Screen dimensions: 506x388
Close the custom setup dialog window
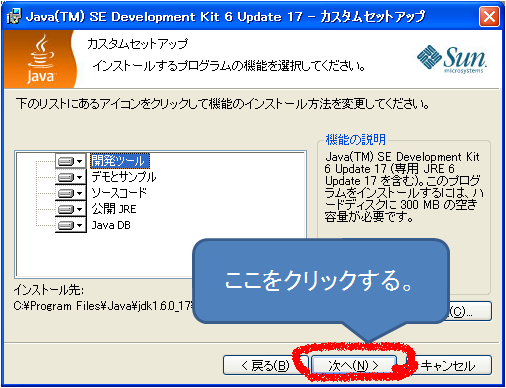coord(489,16)
